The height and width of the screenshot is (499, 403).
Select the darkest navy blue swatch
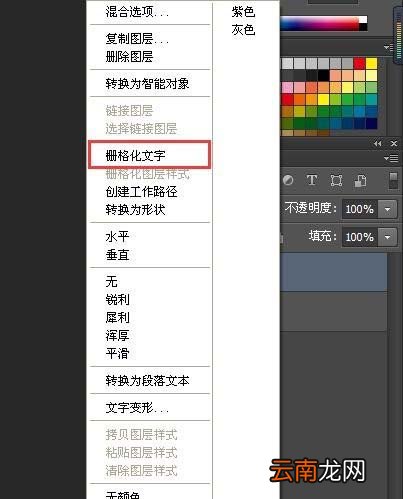point(371,123)
